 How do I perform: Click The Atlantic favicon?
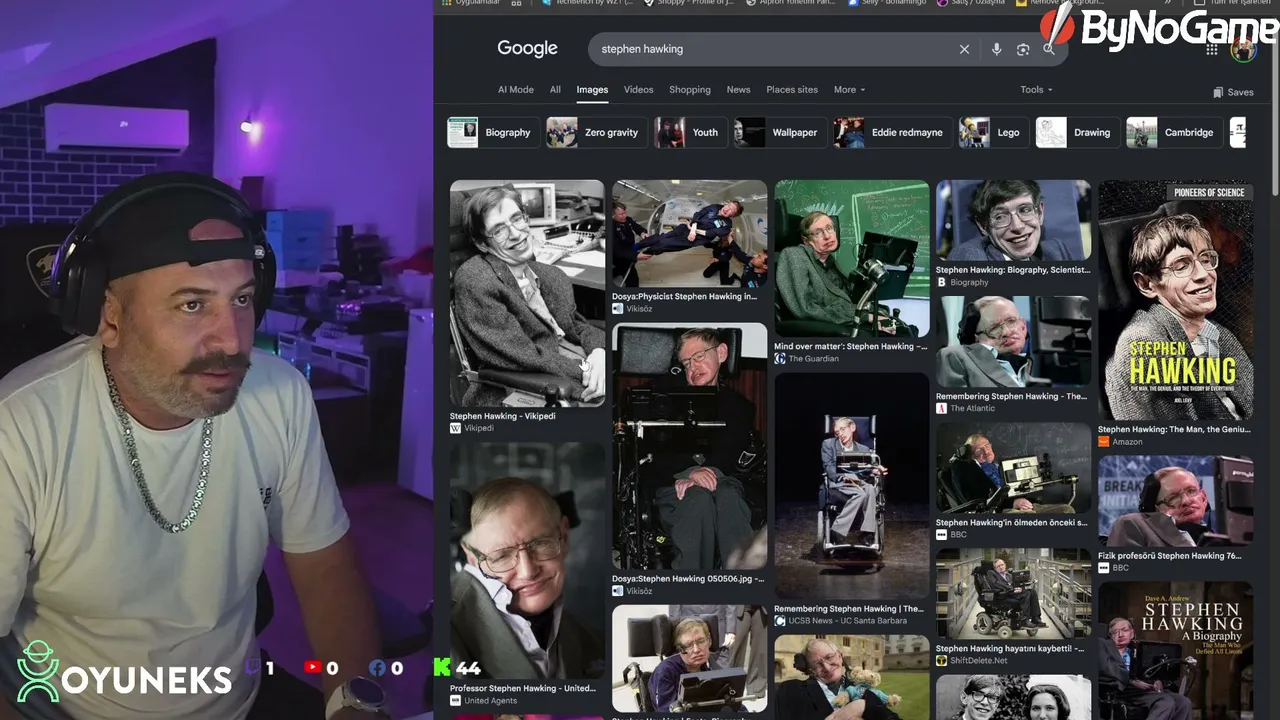point(941,408)
